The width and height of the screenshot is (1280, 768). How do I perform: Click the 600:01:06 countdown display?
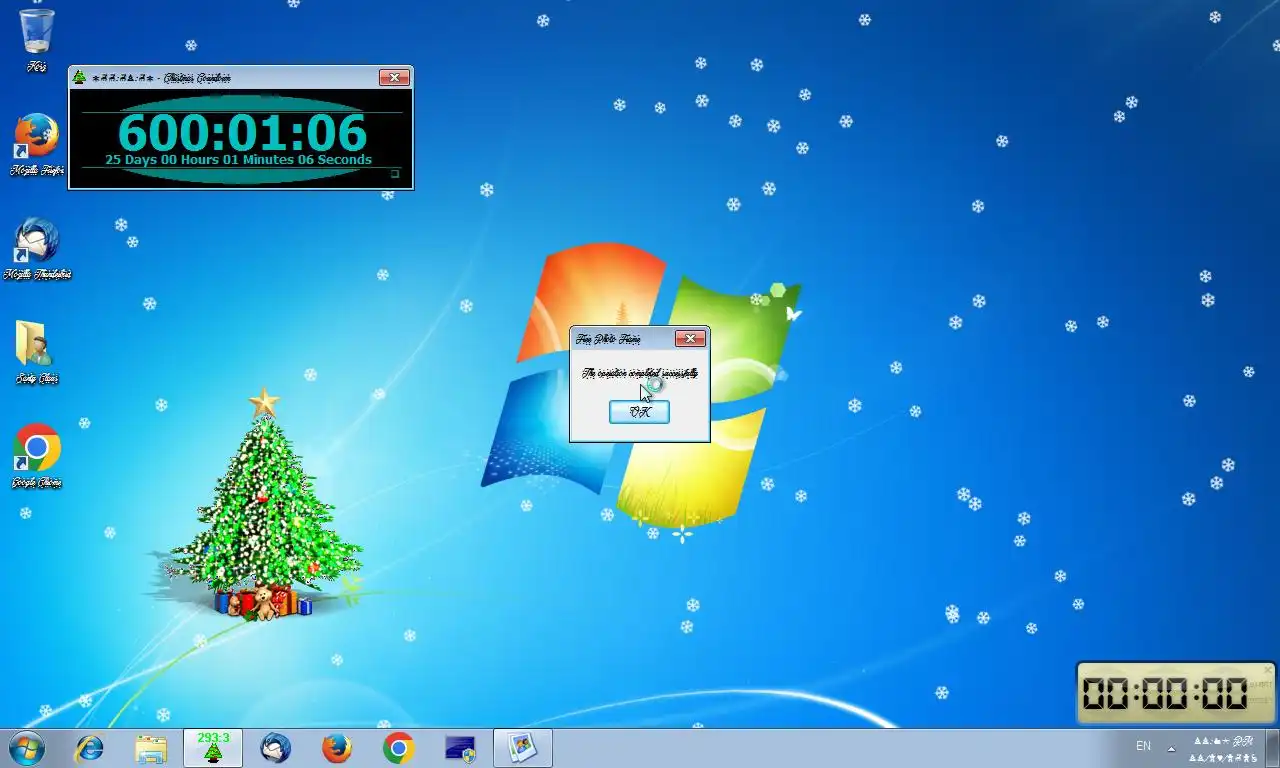(x=242, y=132)
